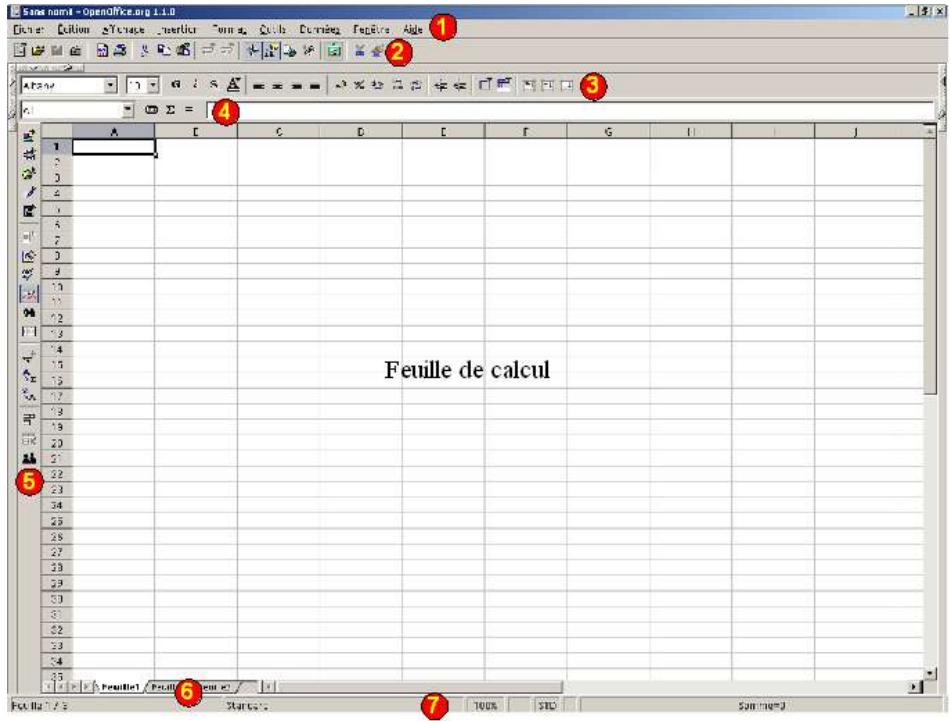Click the Open file folder icon
Viewport: 951px width, 721px height.
pyautogui.click(x=38, y=51)
